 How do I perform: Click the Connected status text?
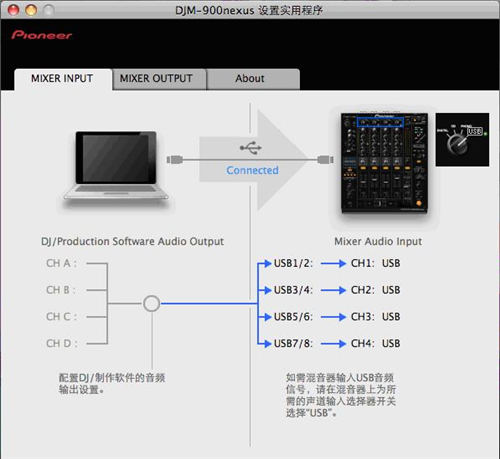(x=252, y=170)
